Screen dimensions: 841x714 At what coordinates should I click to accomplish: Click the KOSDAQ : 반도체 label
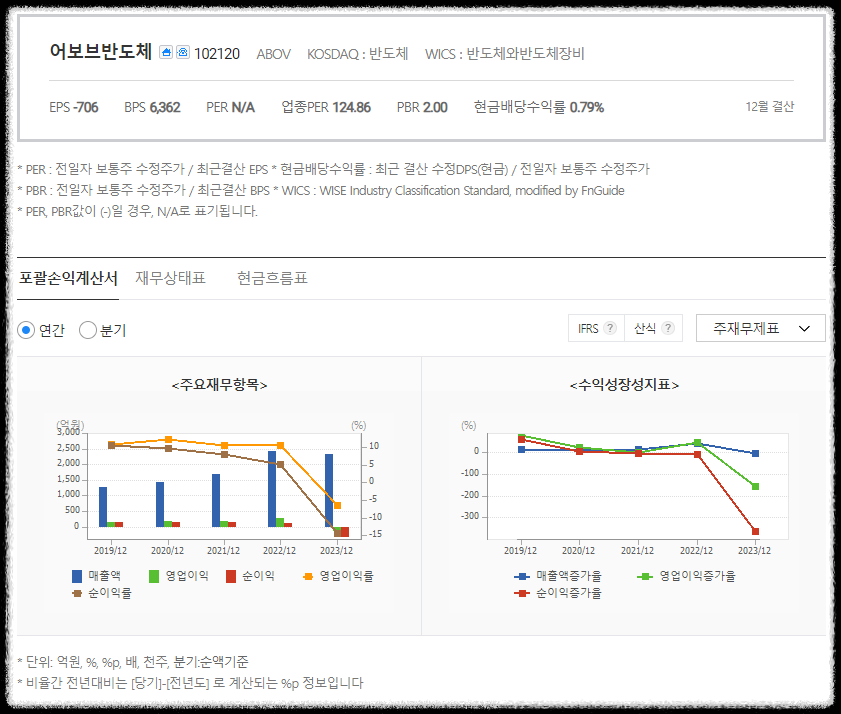tap(358, 54)
